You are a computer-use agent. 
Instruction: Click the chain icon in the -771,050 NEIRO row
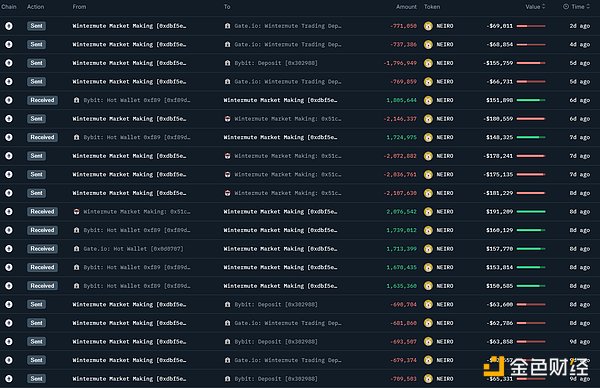pyautogui.click(x=8, y=26)
